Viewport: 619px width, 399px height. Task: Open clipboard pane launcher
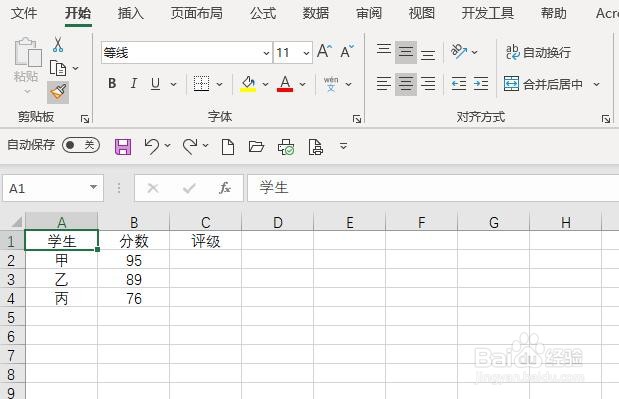coord(84,119)
